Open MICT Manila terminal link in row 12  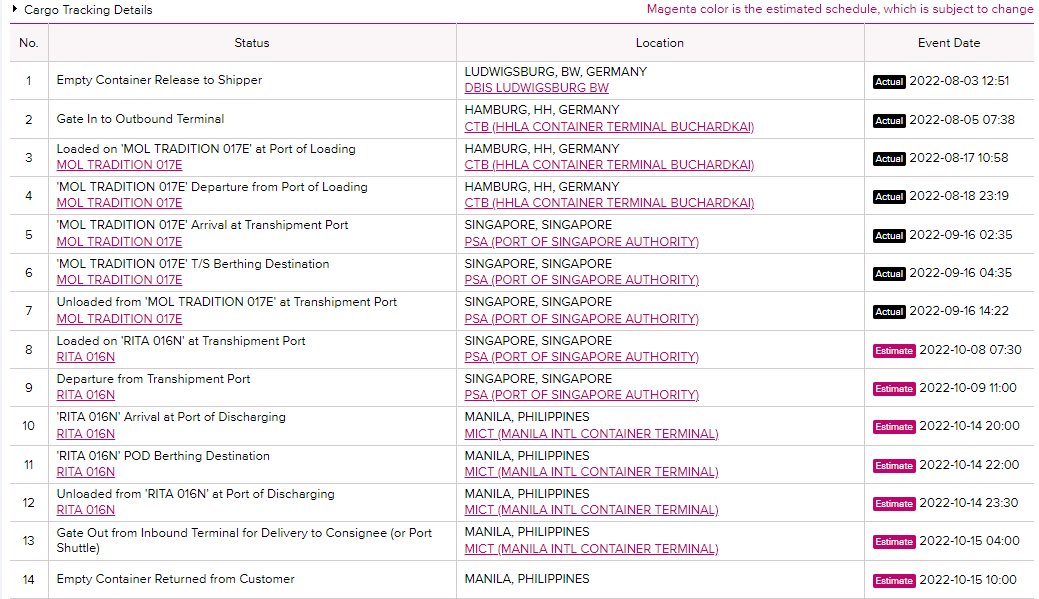591,510
